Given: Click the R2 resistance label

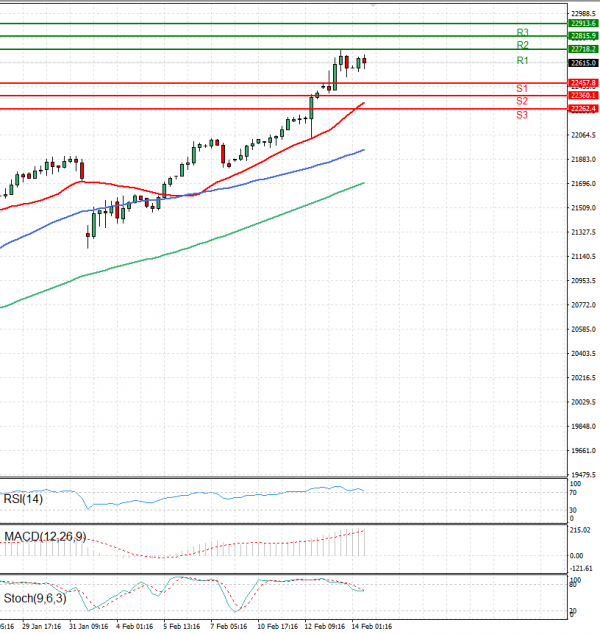Looking at the screenshot, I should [522, 45].
